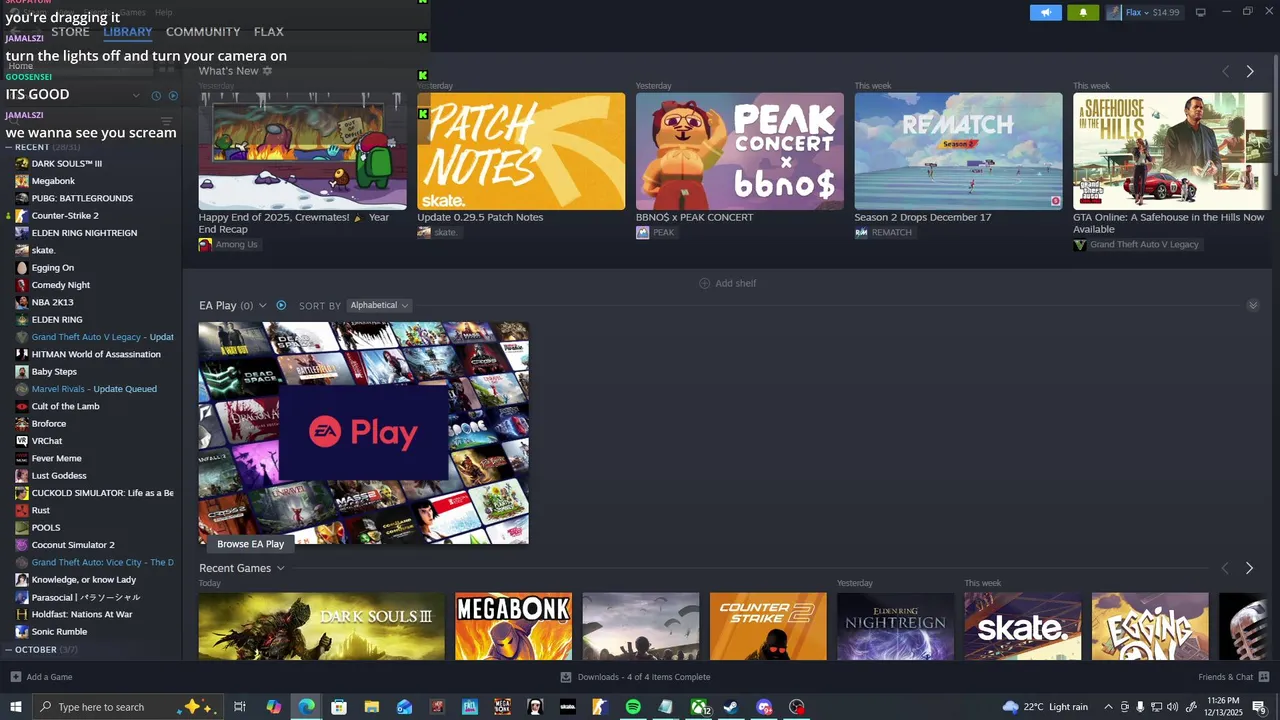Open What's New settings gear

tap(267, 71)
